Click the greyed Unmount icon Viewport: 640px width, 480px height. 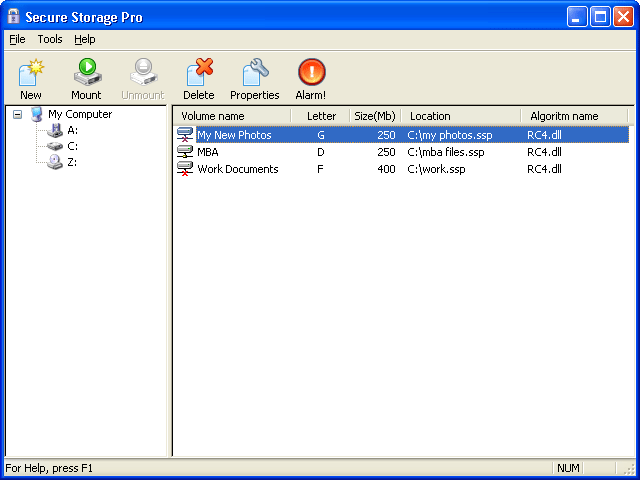(143, 72)
